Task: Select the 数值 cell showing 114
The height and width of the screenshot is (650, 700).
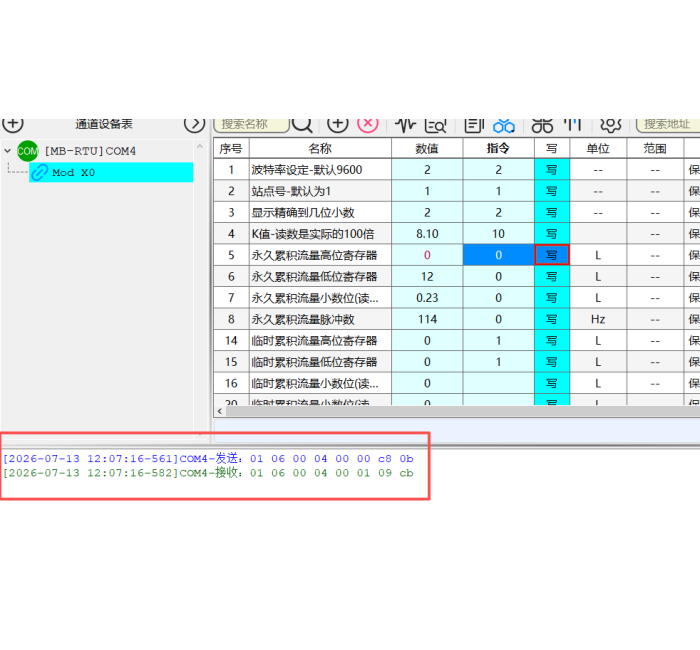Action: pyautogui.click(x=427, y=319)
